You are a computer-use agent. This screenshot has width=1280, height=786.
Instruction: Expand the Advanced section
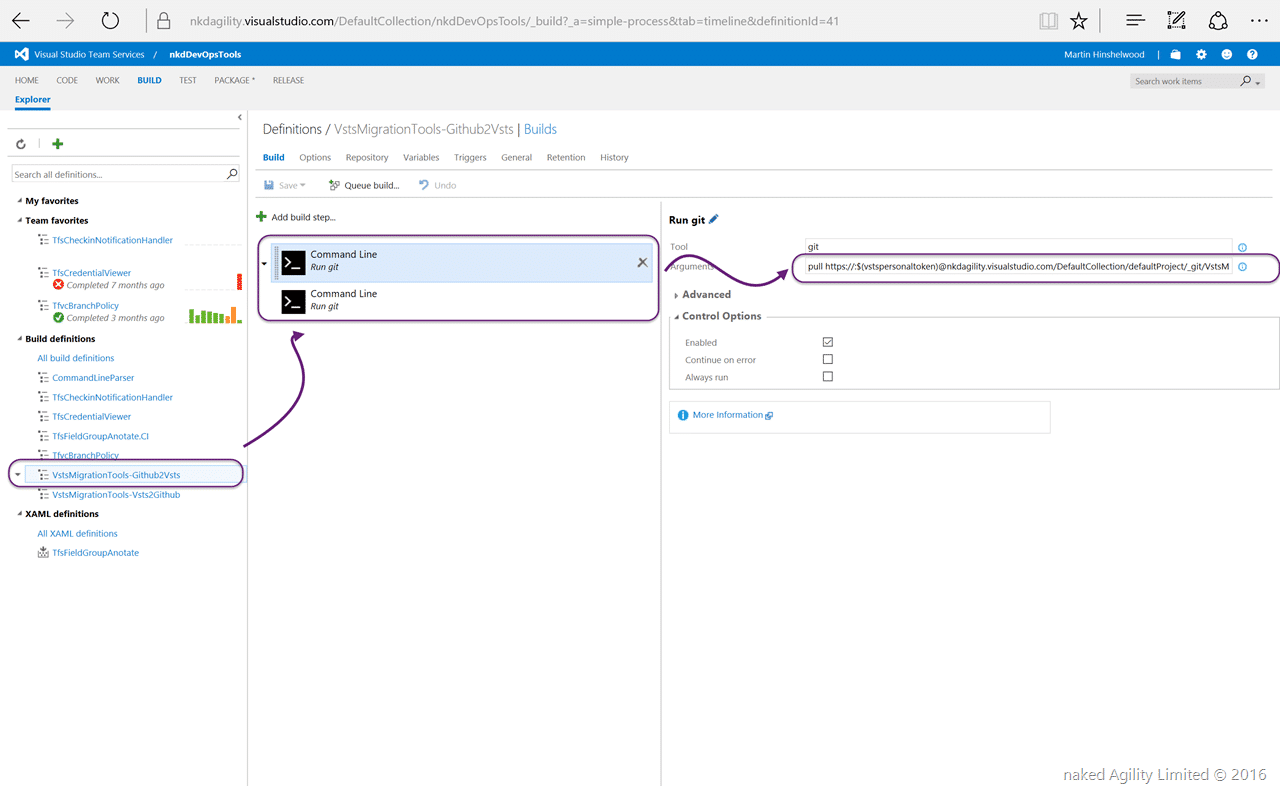point(704,295)
